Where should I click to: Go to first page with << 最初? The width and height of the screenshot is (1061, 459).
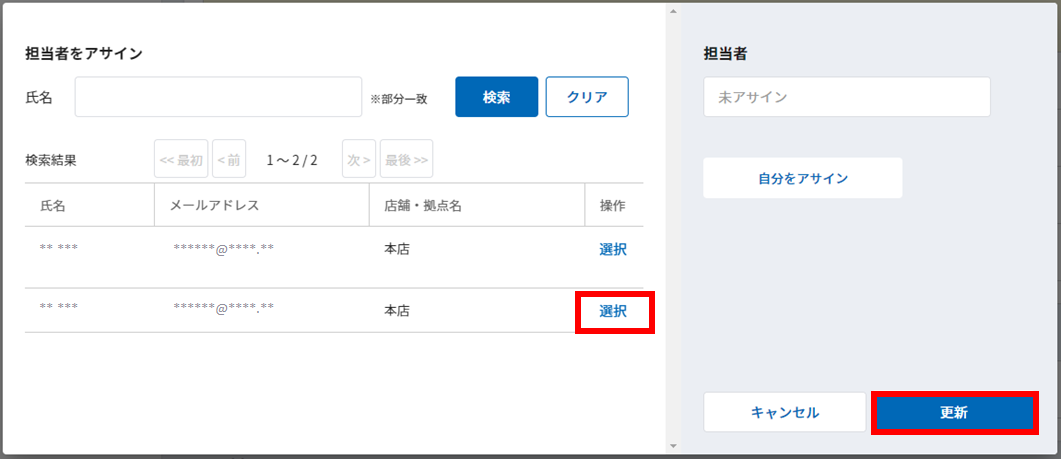(181, 160)
